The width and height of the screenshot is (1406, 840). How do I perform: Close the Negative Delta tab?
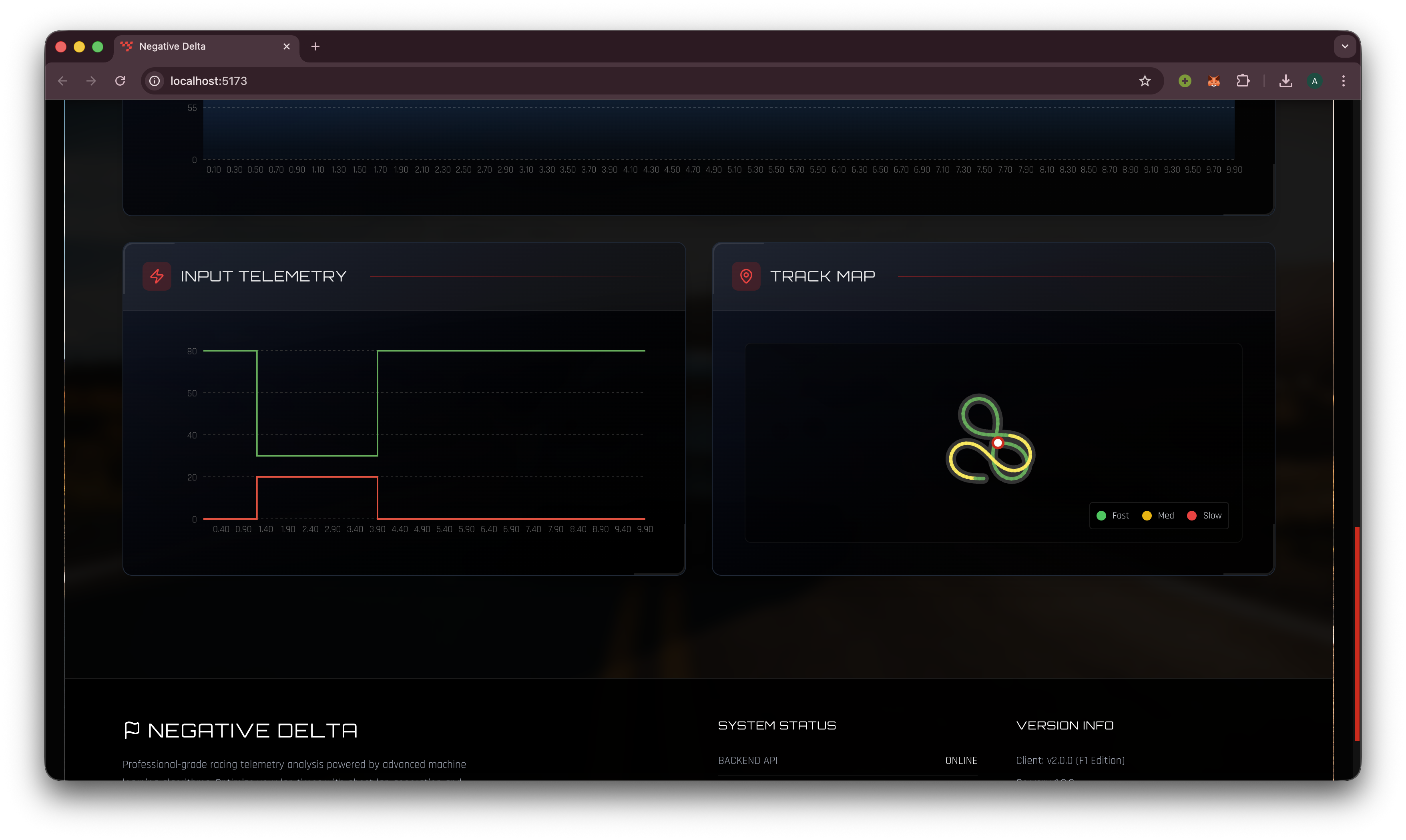(286, 46)
